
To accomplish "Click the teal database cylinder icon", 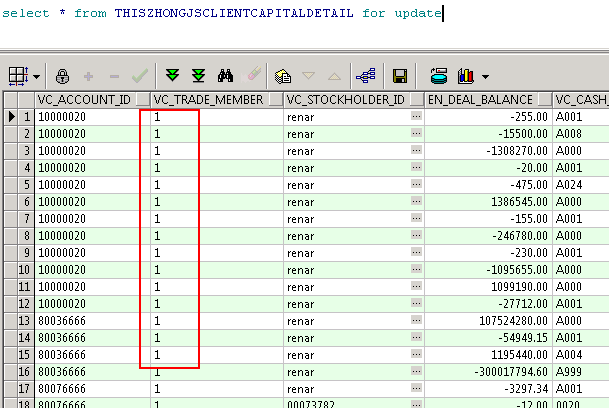I will [x=439, y=76].
